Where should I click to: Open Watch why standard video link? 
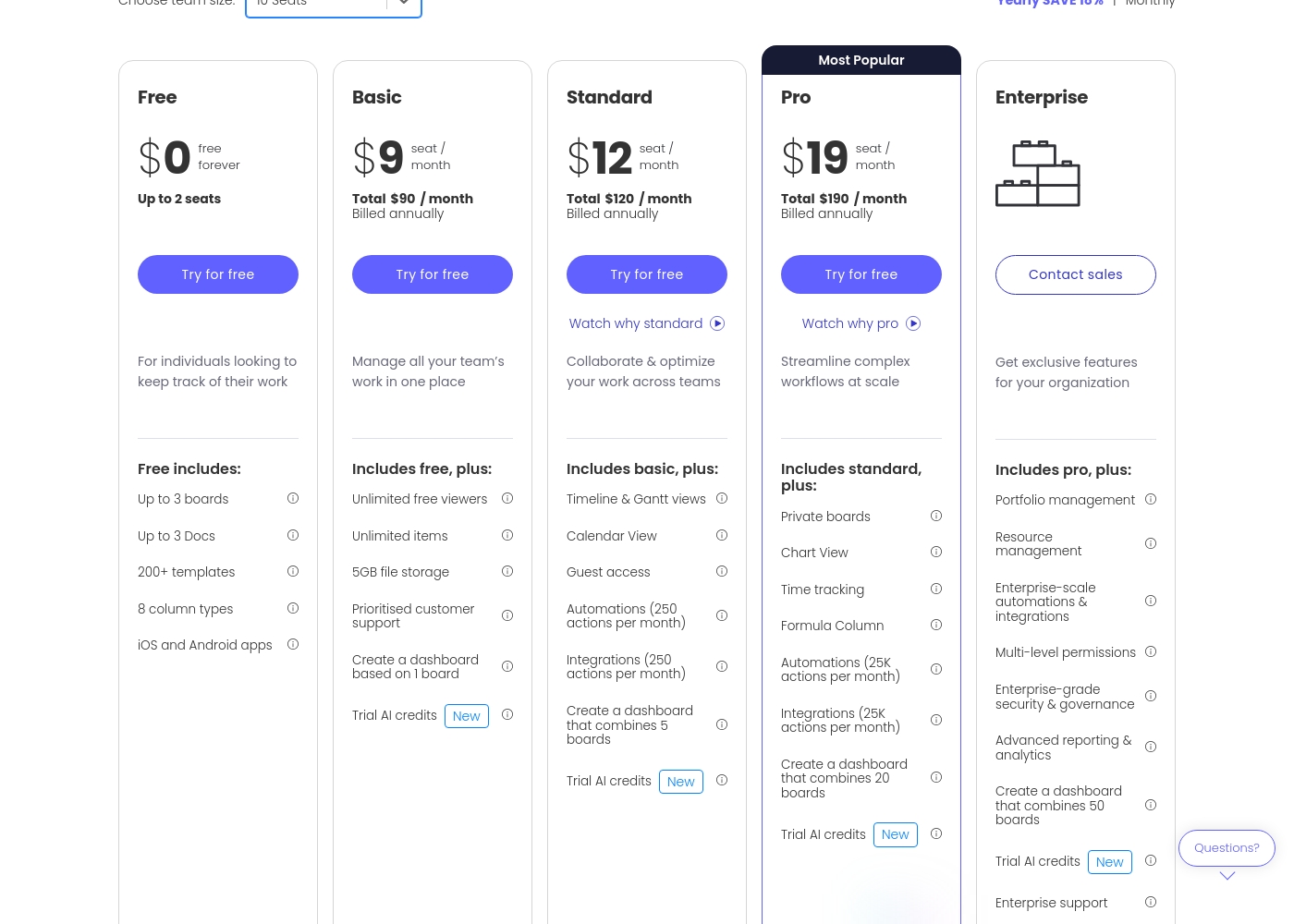coord(636,323)
